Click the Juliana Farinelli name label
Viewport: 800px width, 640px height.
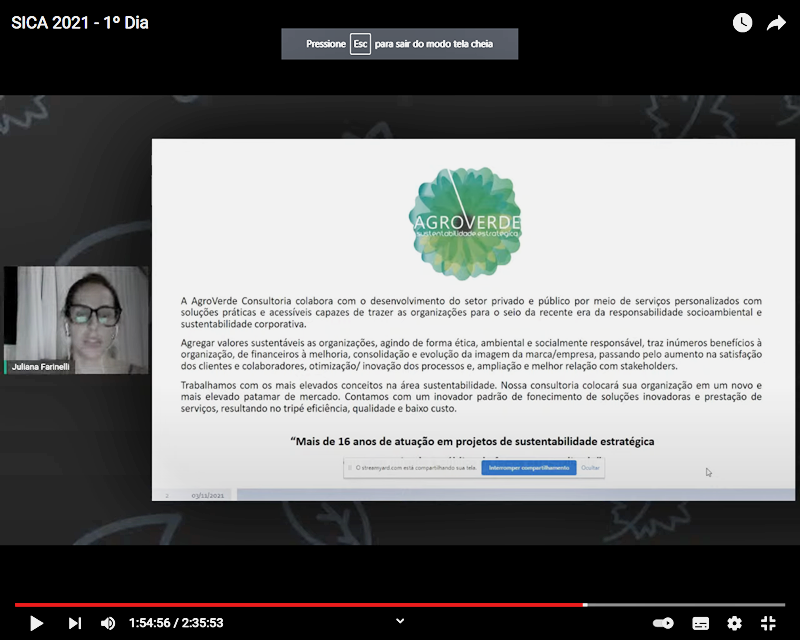[x=40, y=366]
